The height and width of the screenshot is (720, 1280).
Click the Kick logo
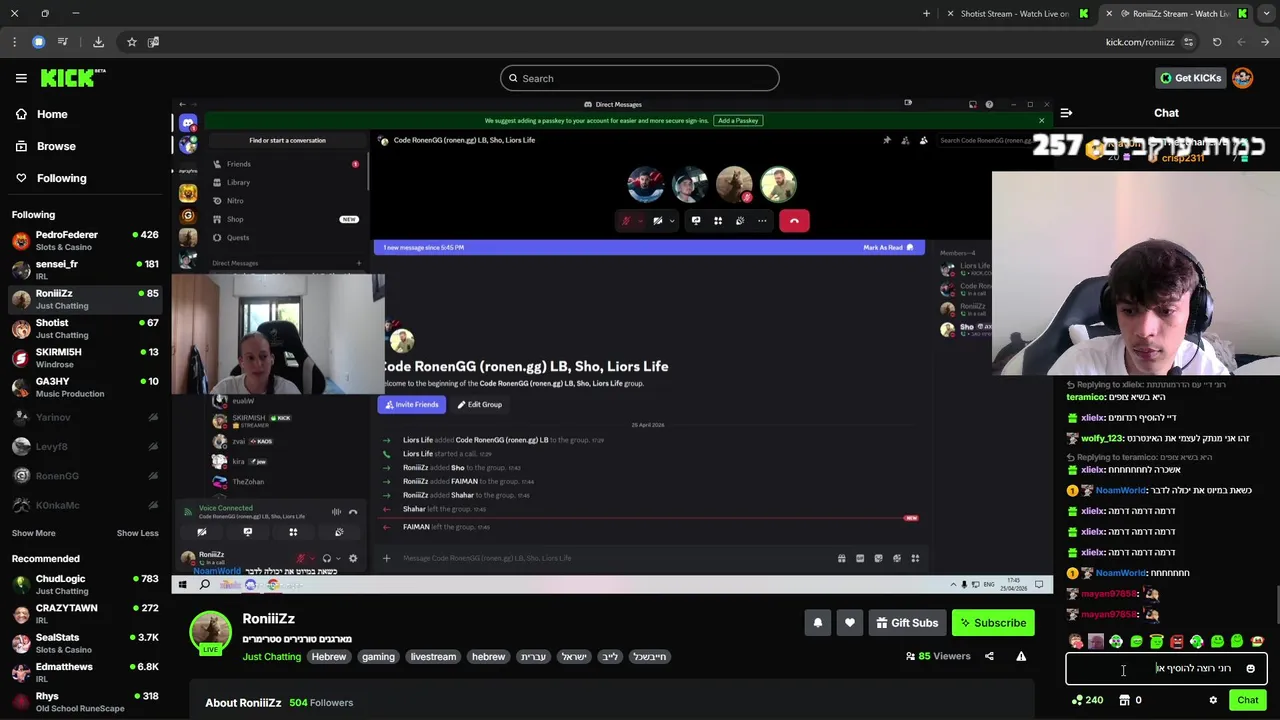(x=73, y=78)
